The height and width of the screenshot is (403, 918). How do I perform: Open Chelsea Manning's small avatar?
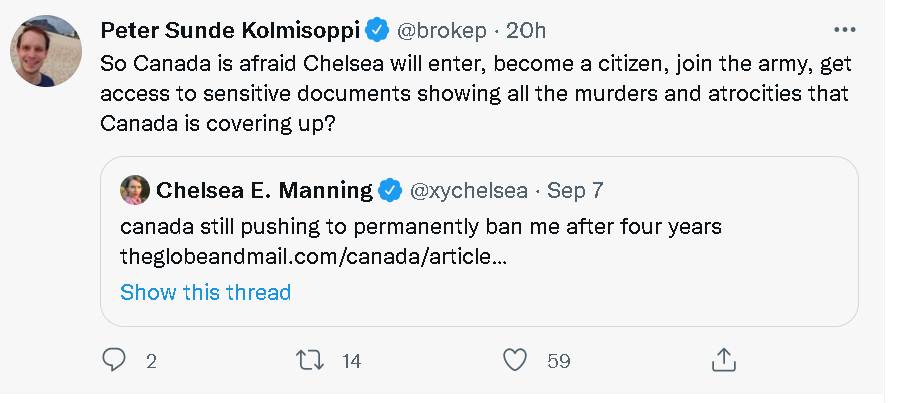[134, 189]
